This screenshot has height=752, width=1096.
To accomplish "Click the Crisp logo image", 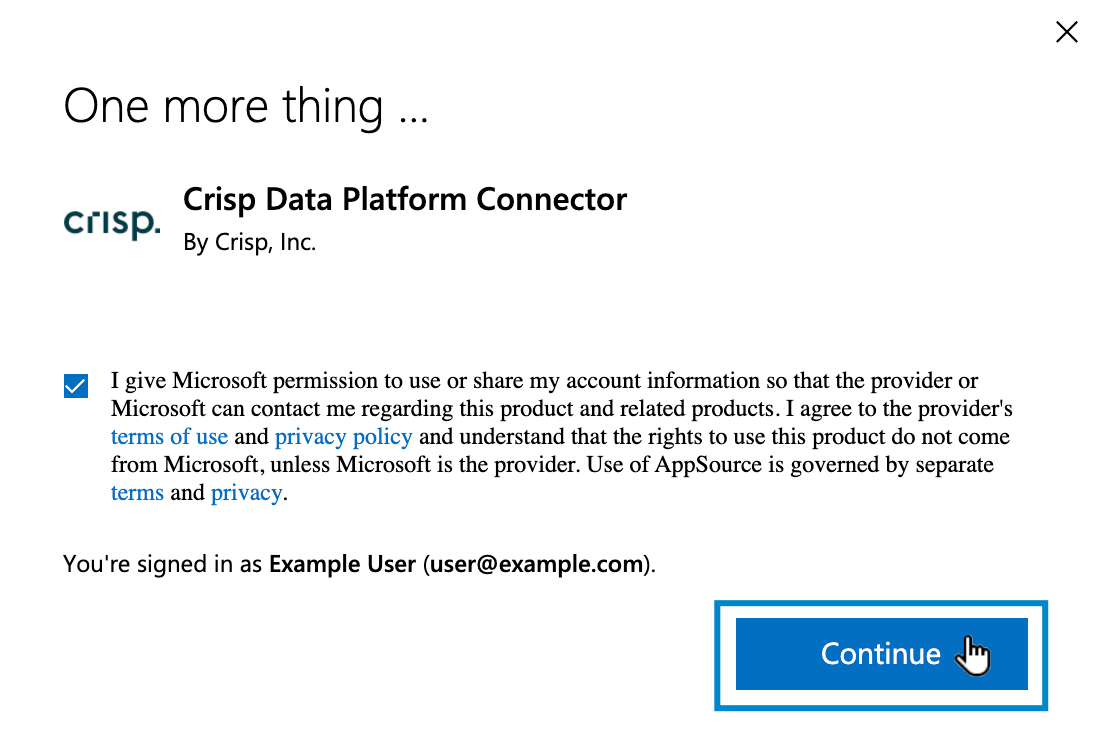I will point(112,222).
